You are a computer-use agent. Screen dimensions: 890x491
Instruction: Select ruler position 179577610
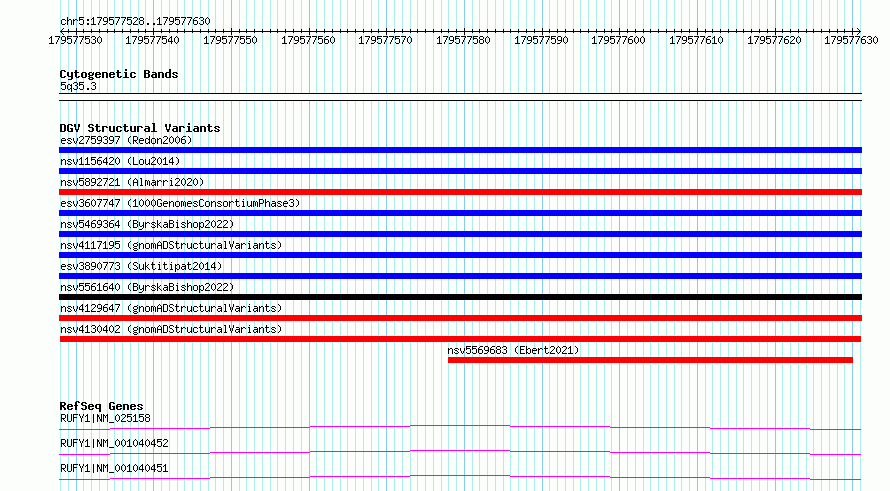point(696,40)
